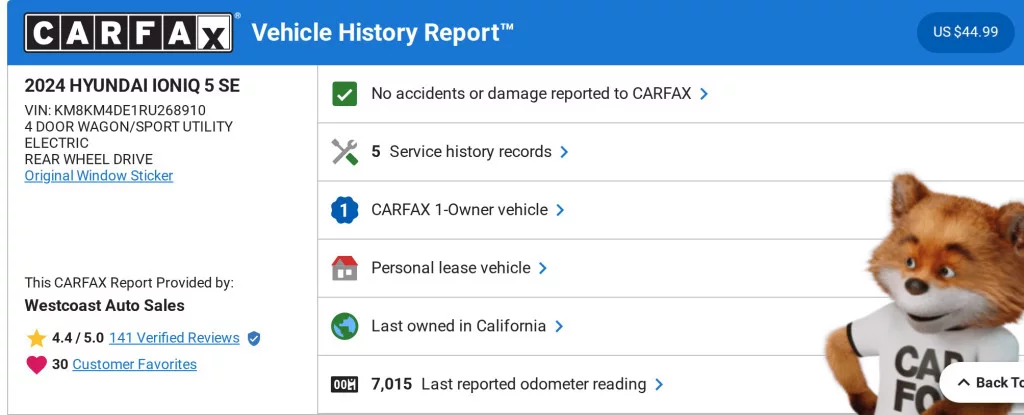Open the Original Window Sticker link

click(99, 176)
